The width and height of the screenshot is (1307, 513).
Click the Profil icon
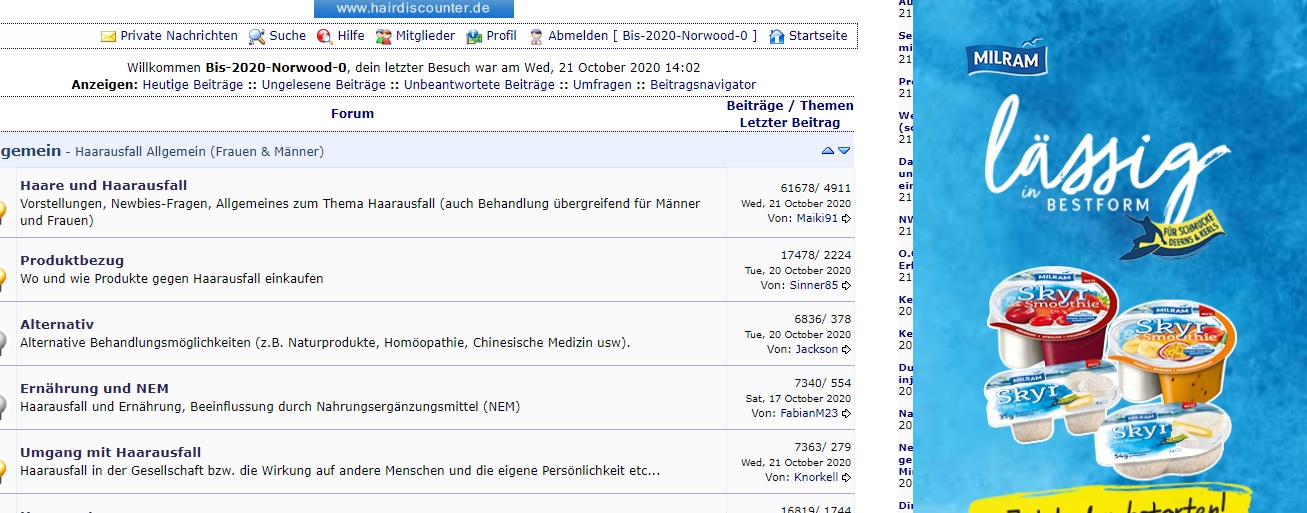(474, 36)
